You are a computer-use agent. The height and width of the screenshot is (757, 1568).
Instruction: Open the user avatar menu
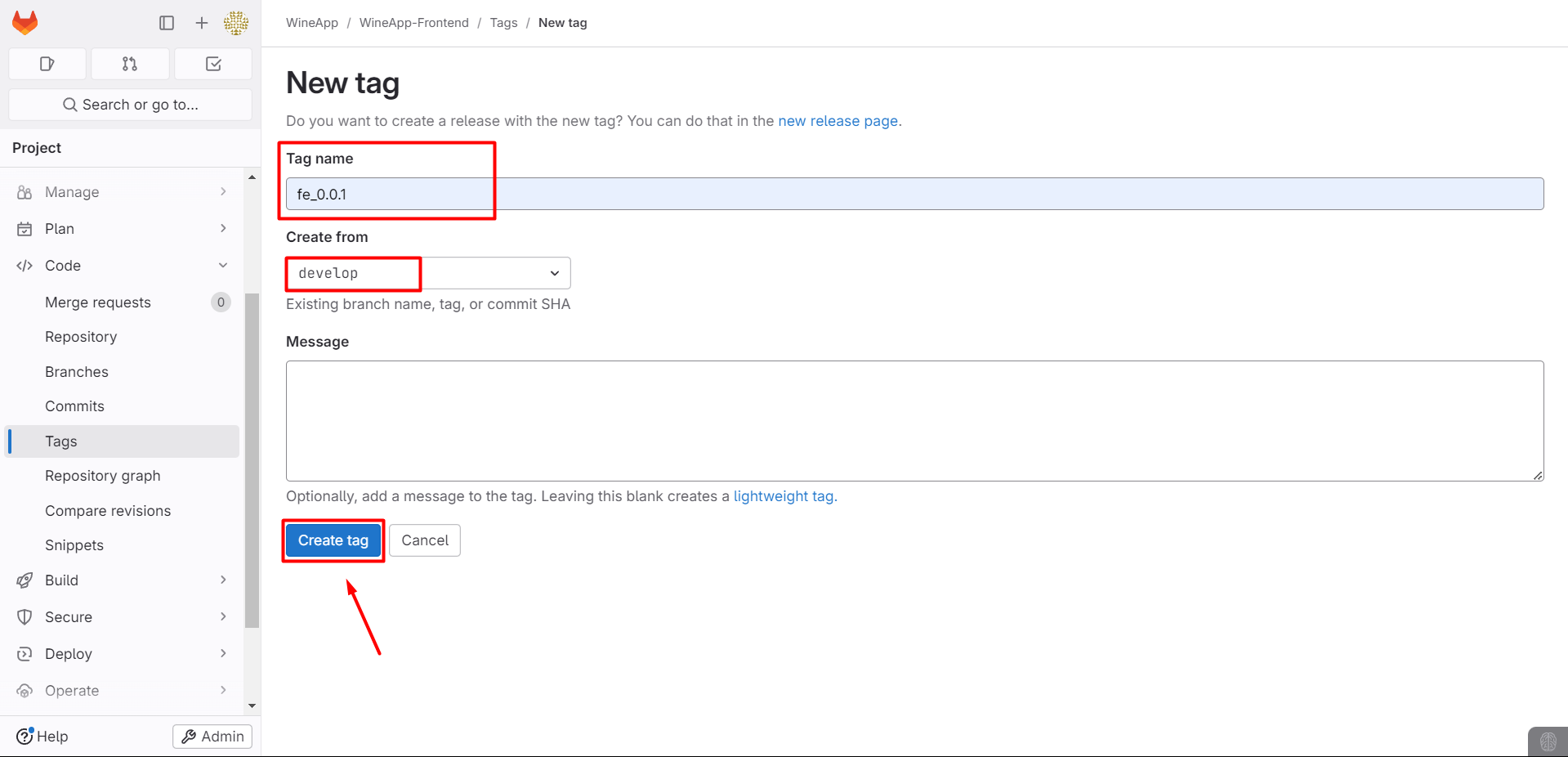236,23
